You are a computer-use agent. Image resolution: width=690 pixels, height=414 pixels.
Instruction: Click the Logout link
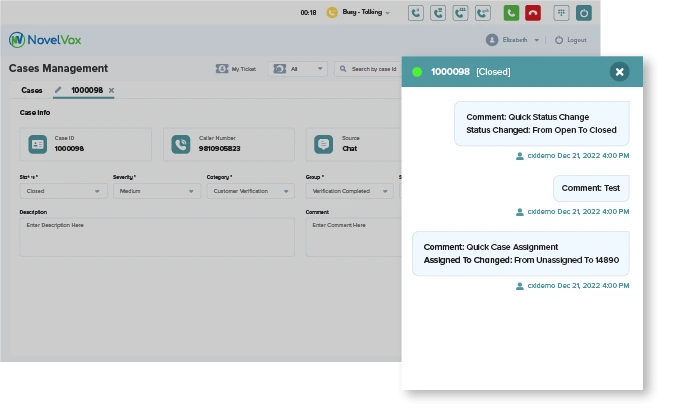(x=571, y=40)
